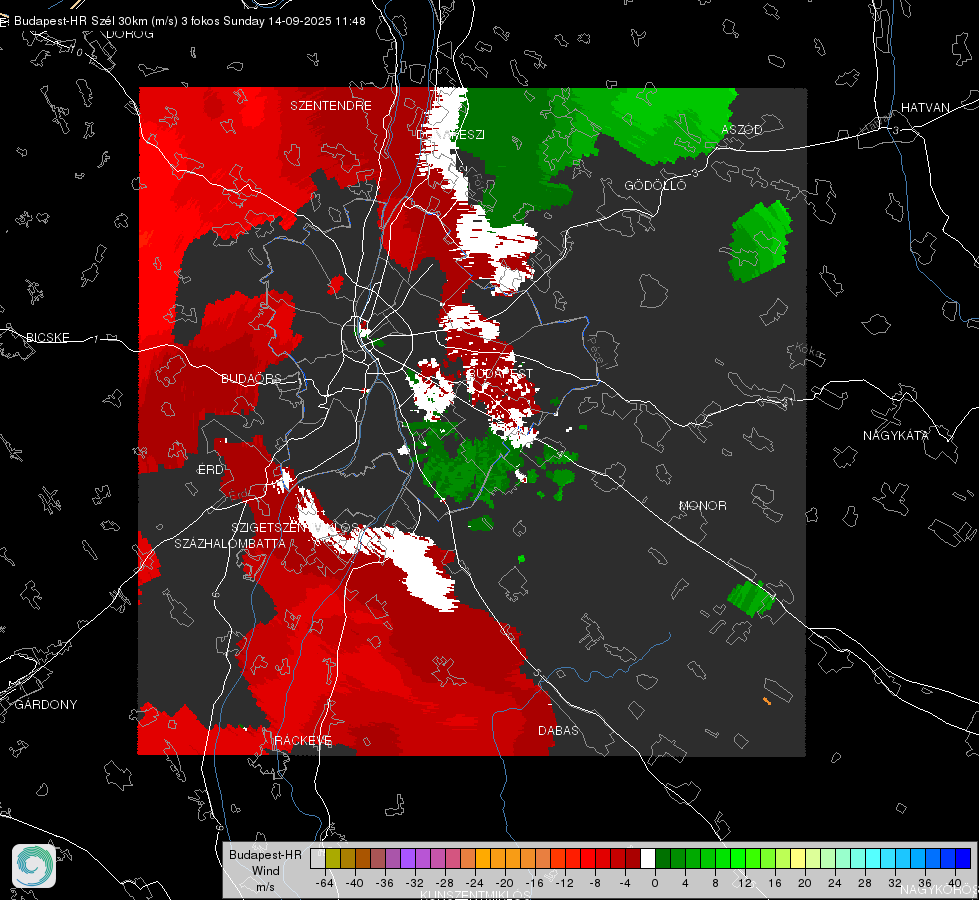Click the SZIGETSZENTMIKLÓS town label

click(295, 528)
